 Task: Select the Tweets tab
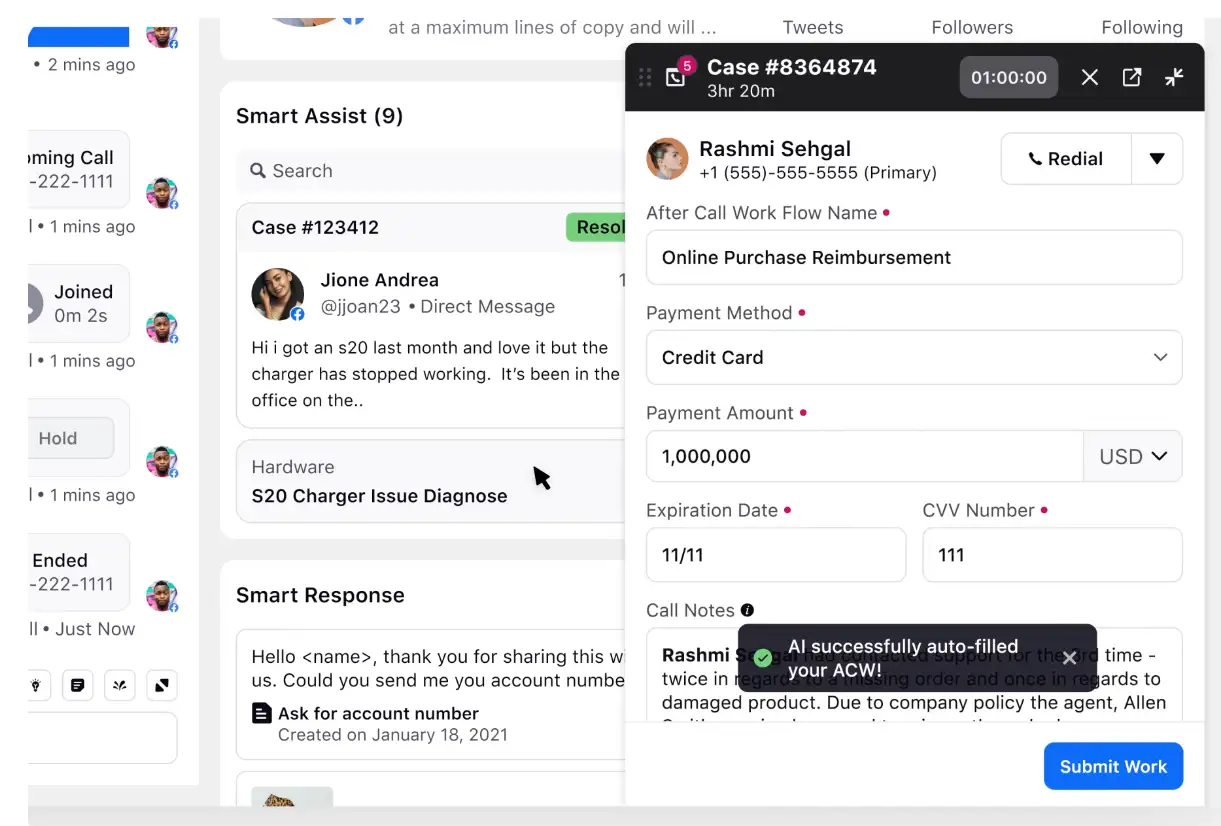coord(812,27)
